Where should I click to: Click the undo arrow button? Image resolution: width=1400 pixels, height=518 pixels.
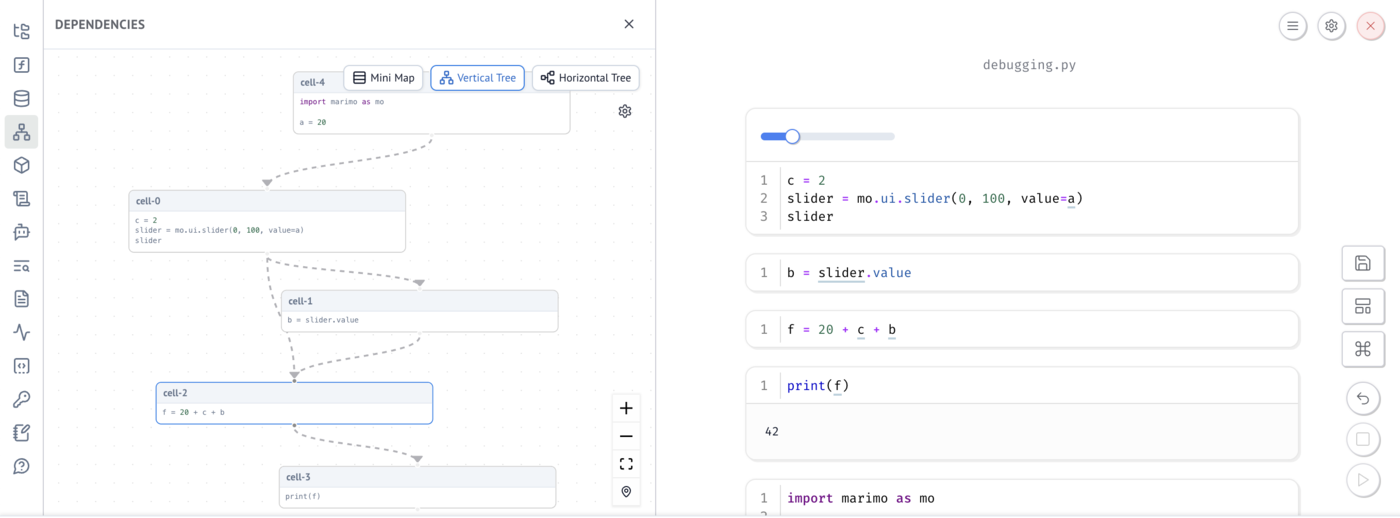pyautogui.click(x=1362, y=399)
